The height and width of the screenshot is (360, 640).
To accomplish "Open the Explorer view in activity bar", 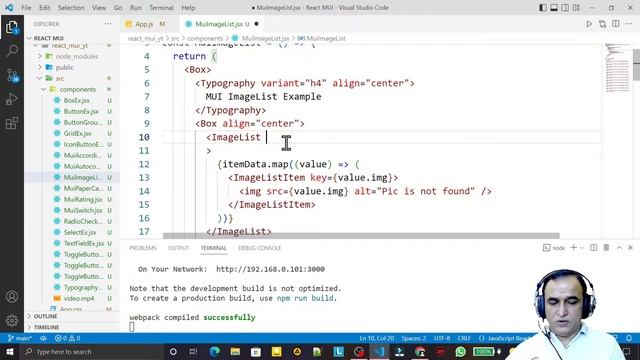I will (12, 27).
